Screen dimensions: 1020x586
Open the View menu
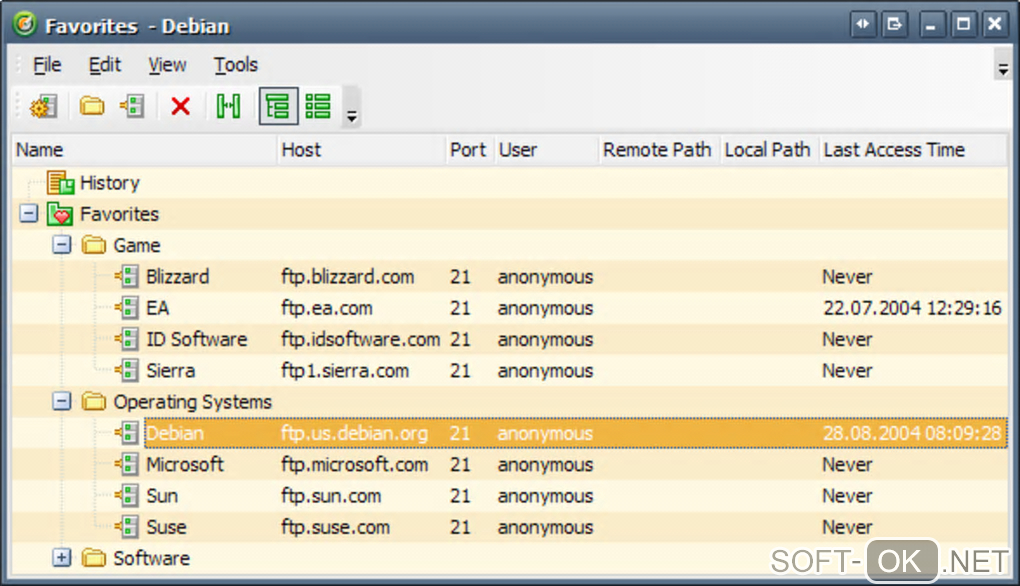pyautogui.click(x=167, y=65)
